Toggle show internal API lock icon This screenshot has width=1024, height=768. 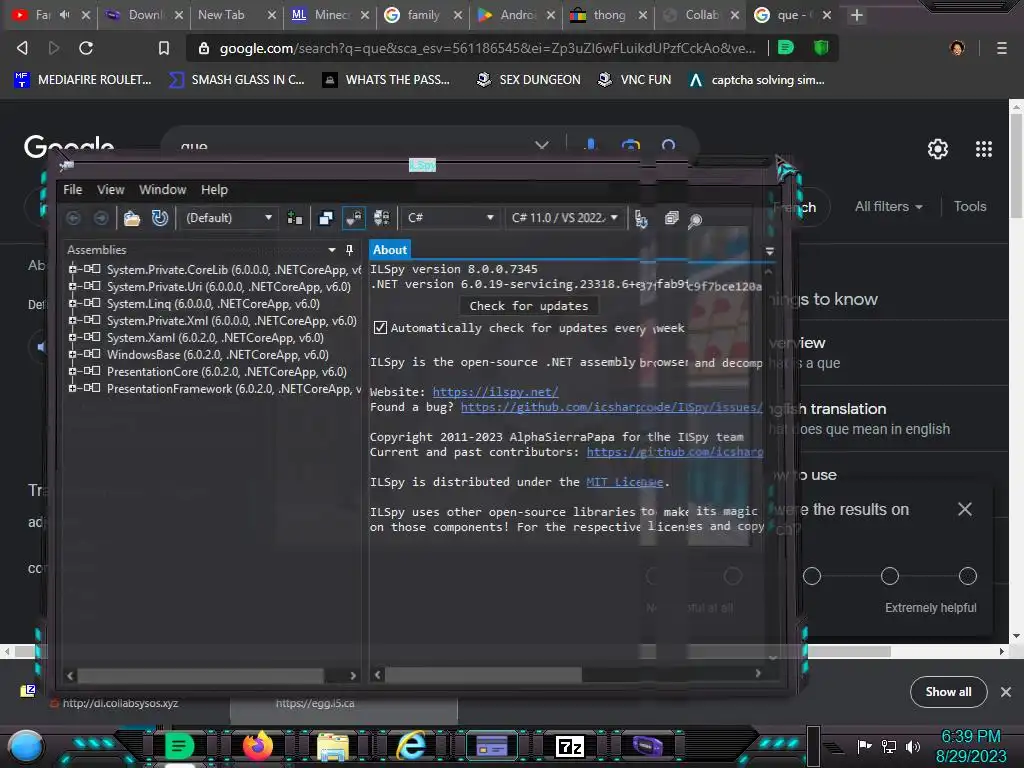pyautogui.click(x=353, y=218)
